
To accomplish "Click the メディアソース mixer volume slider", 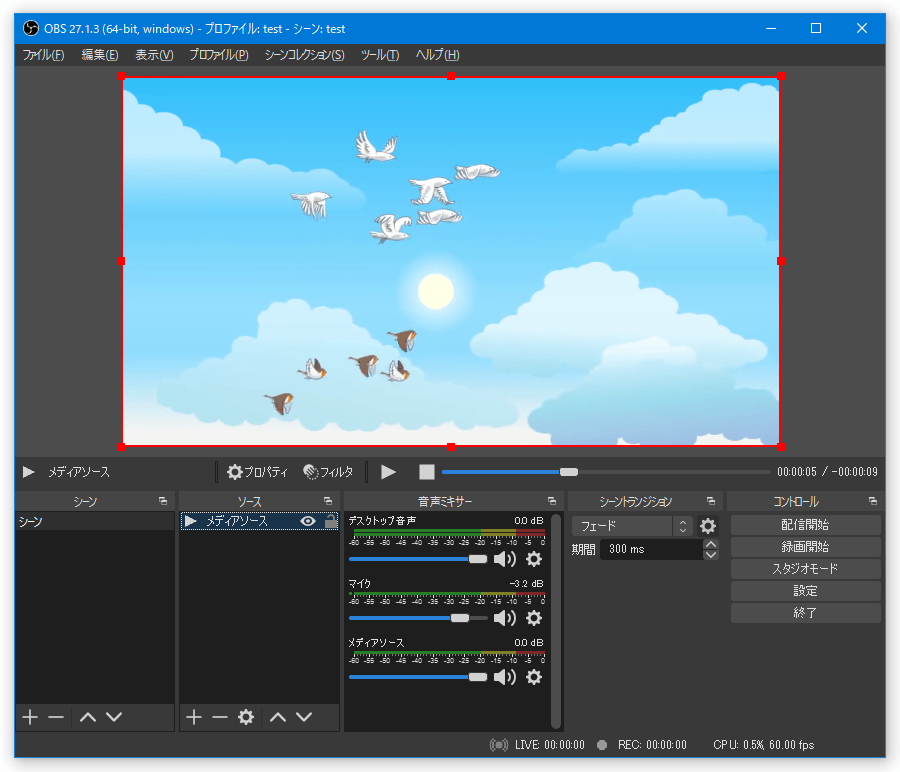I will [x=418, y=677].
